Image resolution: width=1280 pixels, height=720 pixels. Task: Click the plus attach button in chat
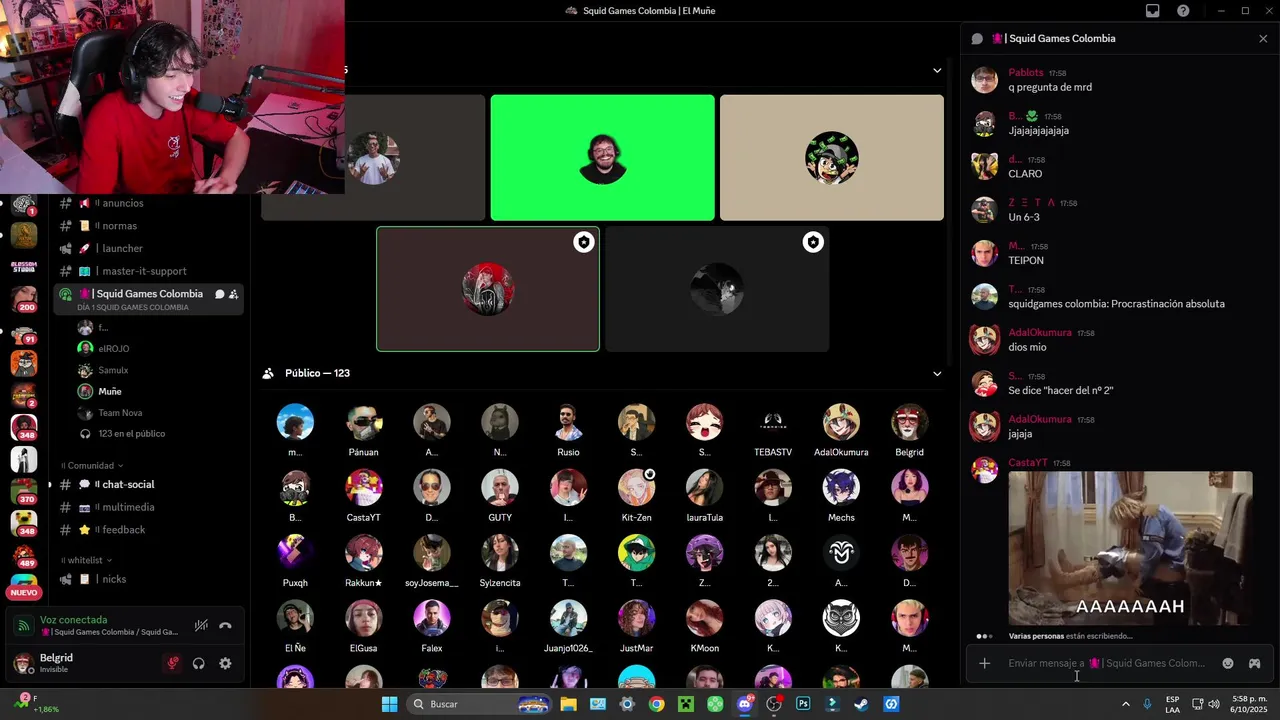pyautogui.click(x=984, y=663)
